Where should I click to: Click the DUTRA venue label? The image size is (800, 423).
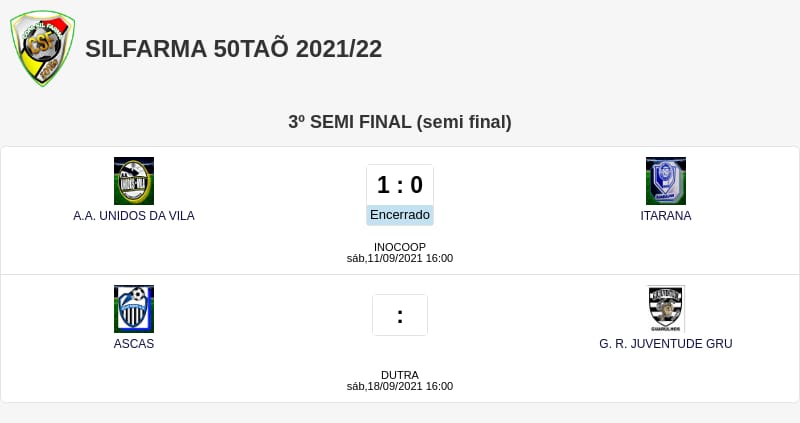coord(400,375)
